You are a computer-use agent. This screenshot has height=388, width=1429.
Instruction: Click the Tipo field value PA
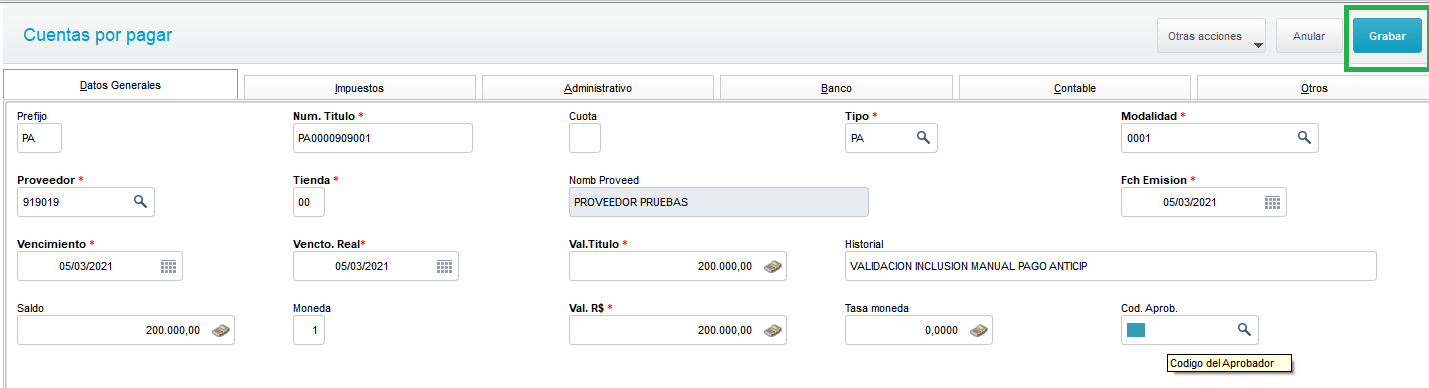point(857,138)
